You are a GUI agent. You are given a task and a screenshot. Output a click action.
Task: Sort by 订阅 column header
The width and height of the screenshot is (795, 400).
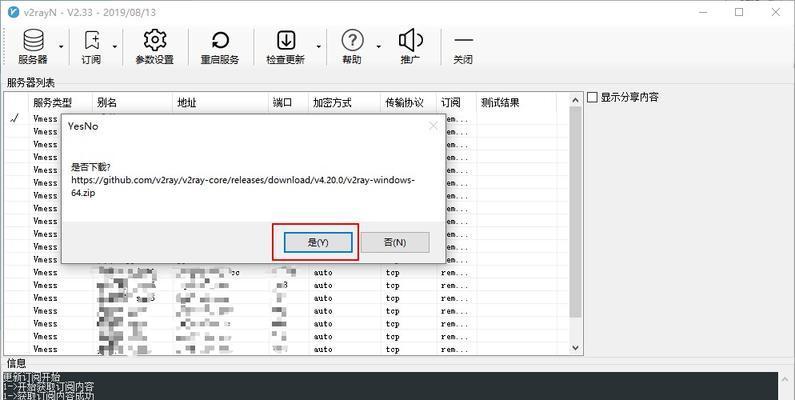456,103
